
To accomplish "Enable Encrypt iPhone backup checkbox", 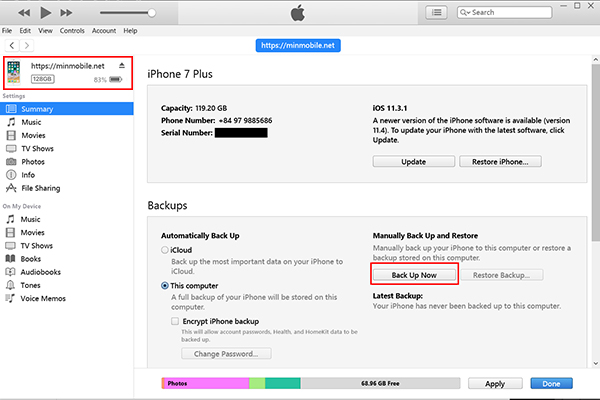I will click(x=175, y=321).
